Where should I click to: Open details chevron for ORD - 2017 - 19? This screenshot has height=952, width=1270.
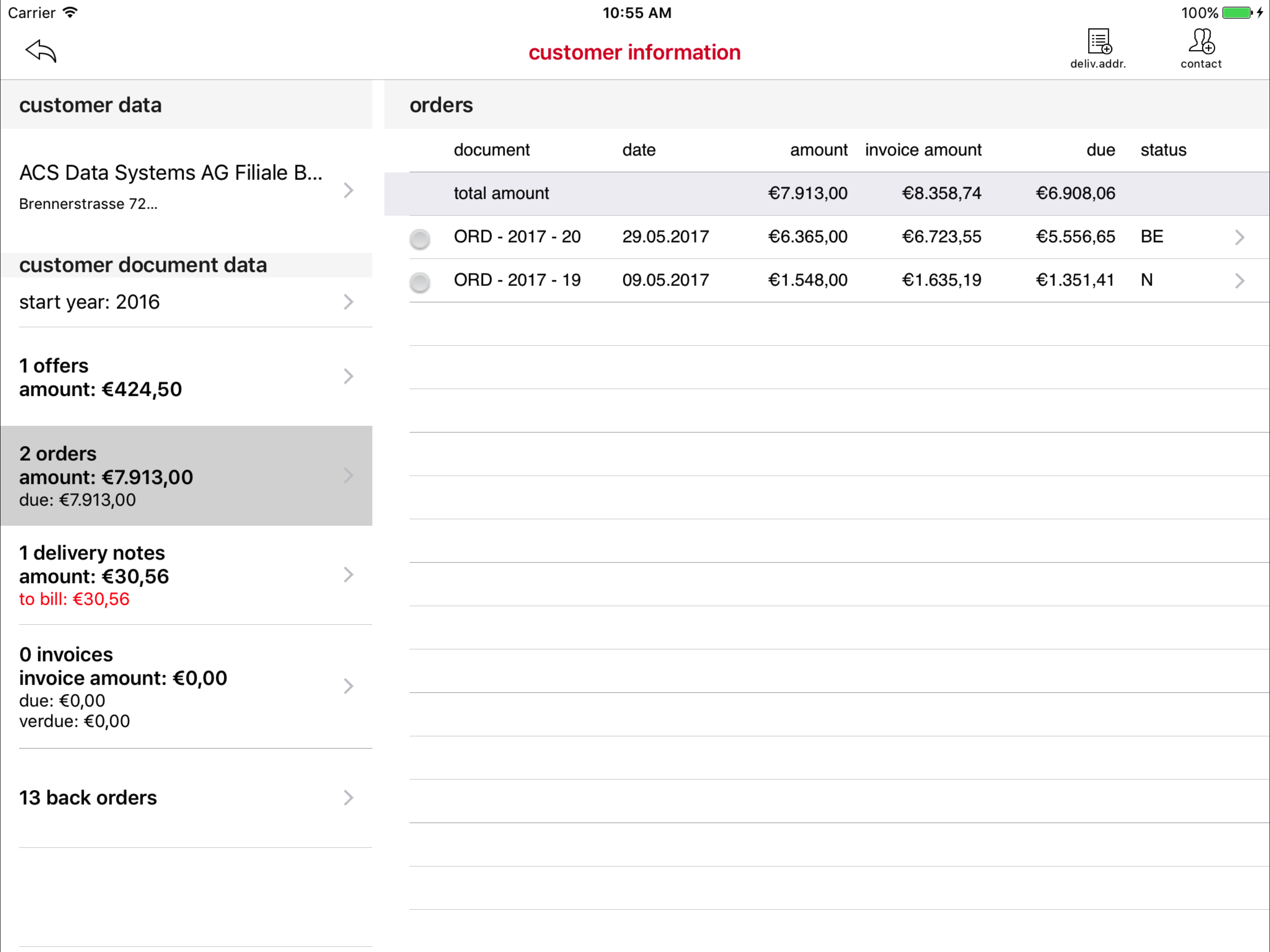point(1240,280)
